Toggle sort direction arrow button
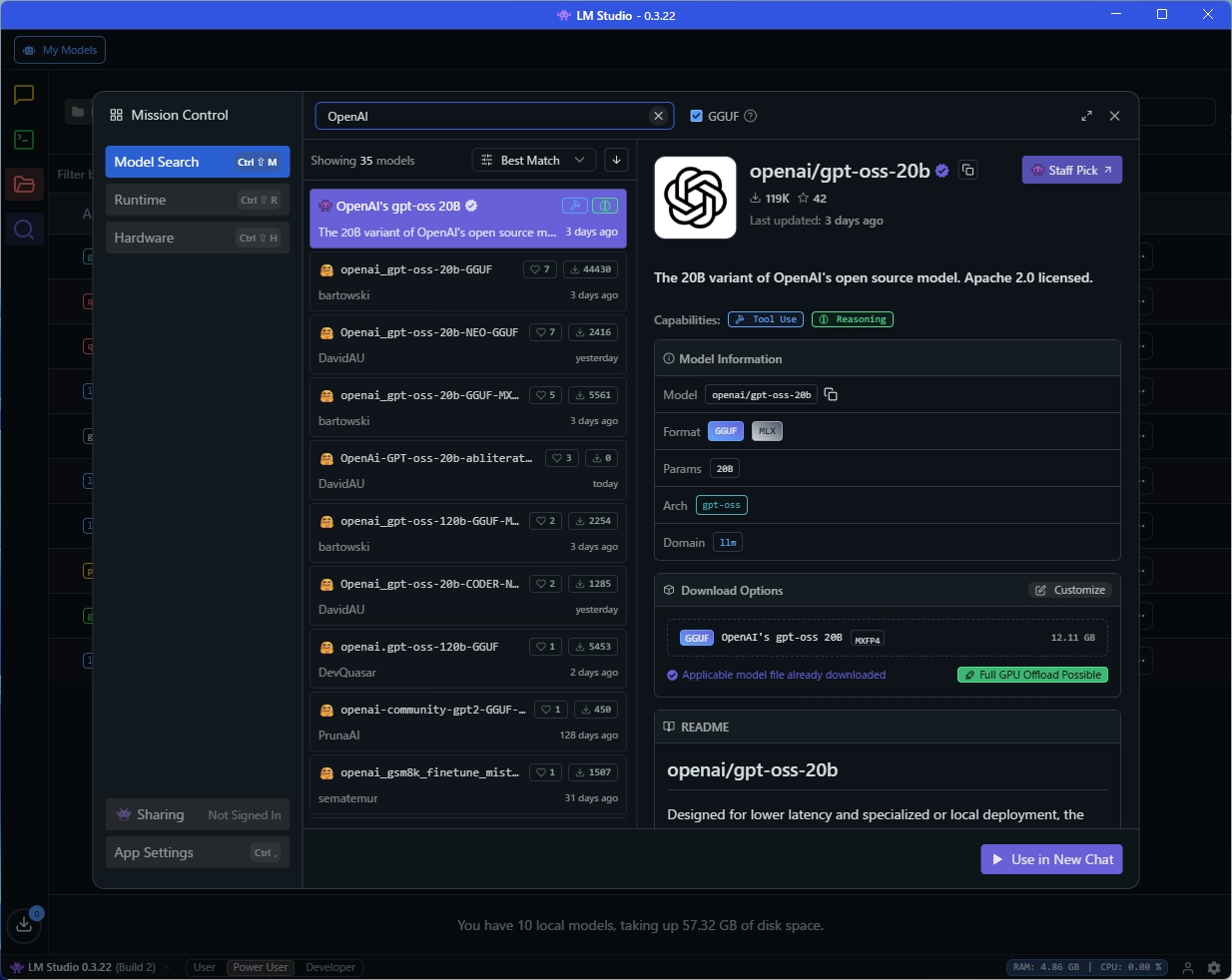The height and width of the screenshot is (980, 1232). click(x=616, y=160)
